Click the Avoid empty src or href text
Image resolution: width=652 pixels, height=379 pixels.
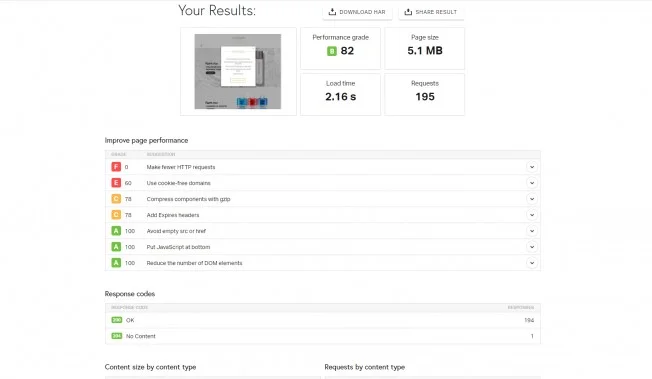pyautogui.click(x=176, y=231)
